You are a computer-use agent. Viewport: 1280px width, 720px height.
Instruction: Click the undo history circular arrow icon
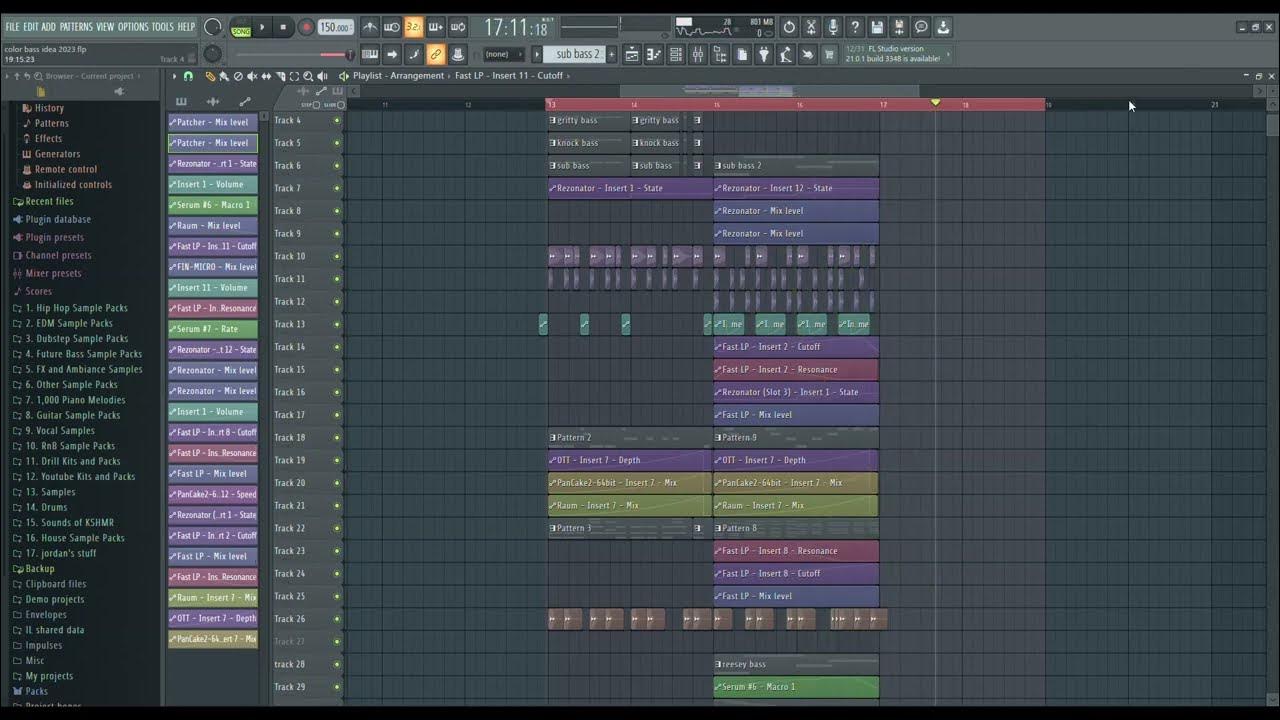[x=789, y=27]
